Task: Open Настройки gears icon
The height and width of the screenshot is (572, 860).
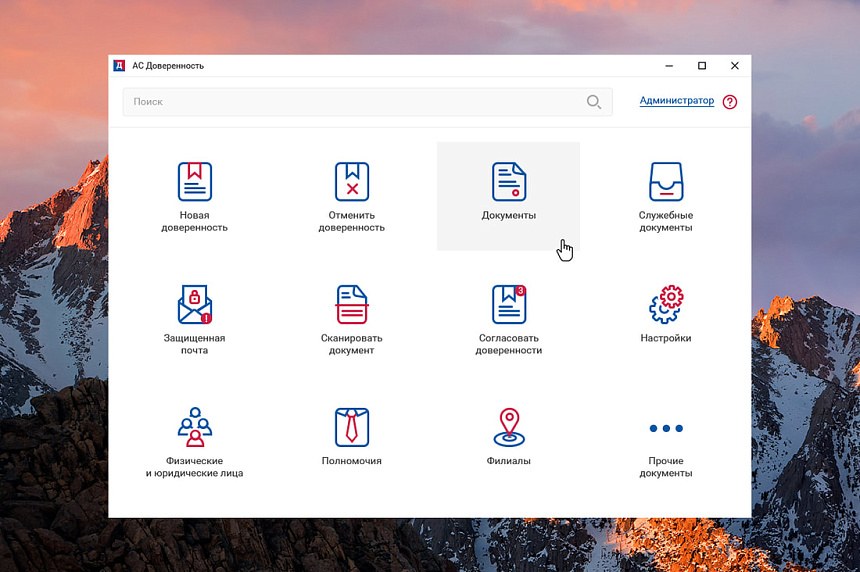Action: click(666, 304)
